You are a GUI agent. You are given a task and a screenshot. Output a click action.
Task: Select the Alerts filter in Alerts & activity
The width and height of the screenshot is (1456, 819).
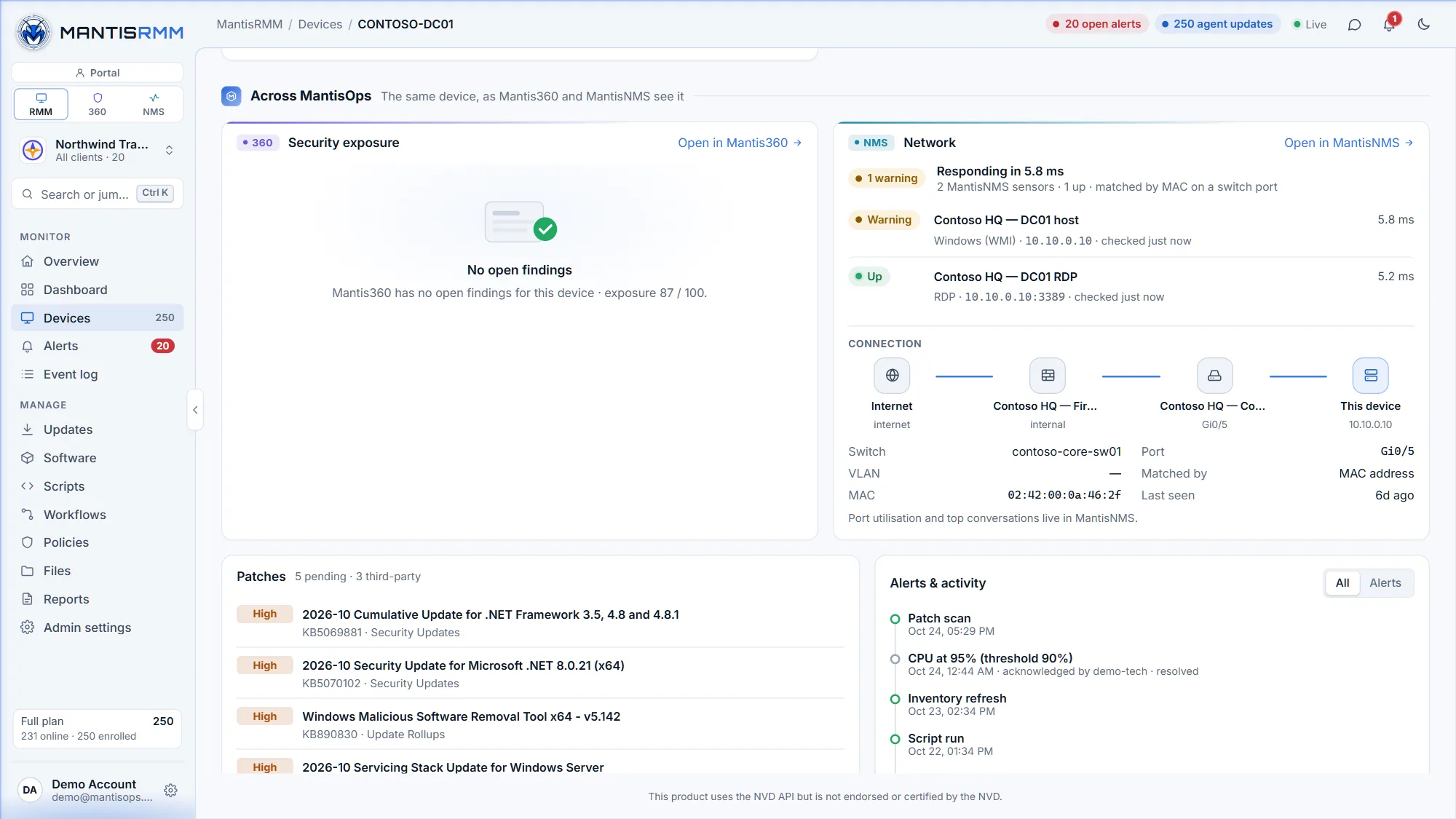1385,583
